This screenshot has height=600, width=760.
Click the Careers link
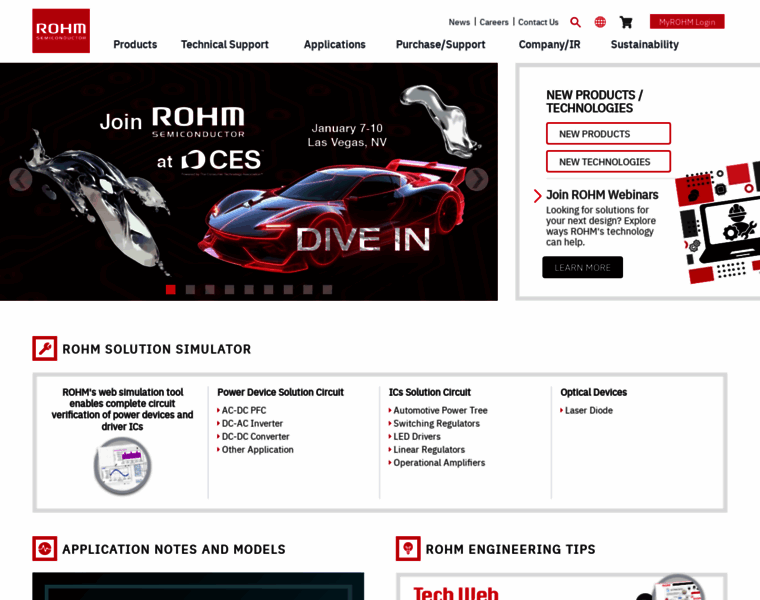494,22
